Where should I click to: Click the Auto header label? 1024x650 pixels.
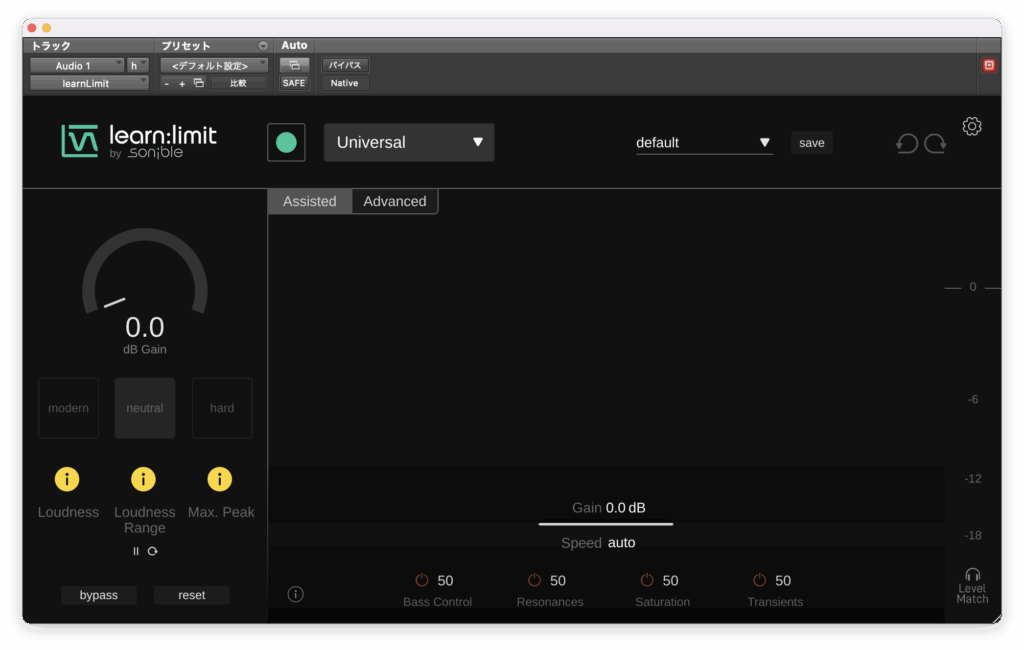(294, 45)
